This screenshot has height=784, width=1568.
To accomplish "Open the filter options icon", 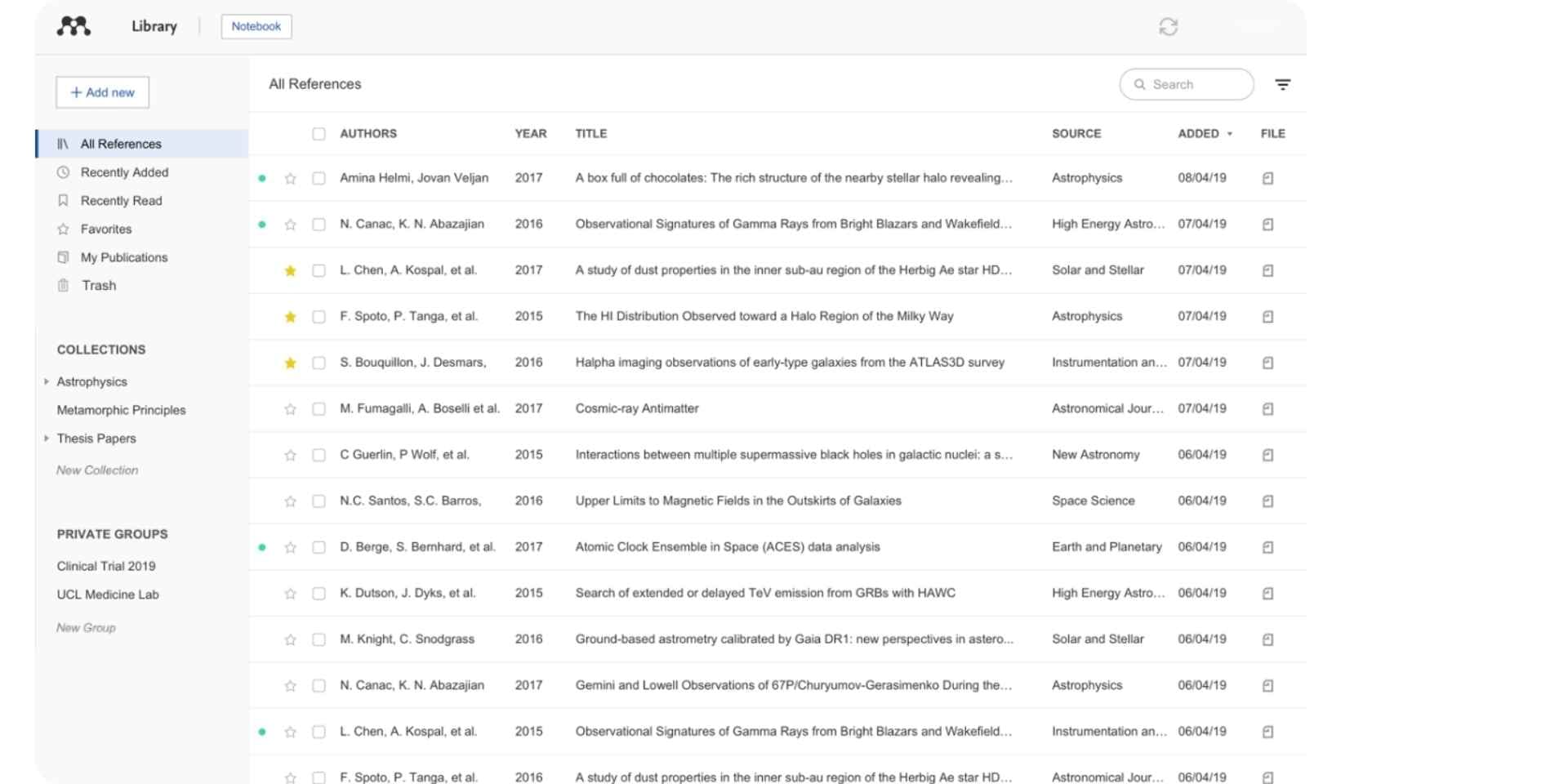I will 1282,84.
